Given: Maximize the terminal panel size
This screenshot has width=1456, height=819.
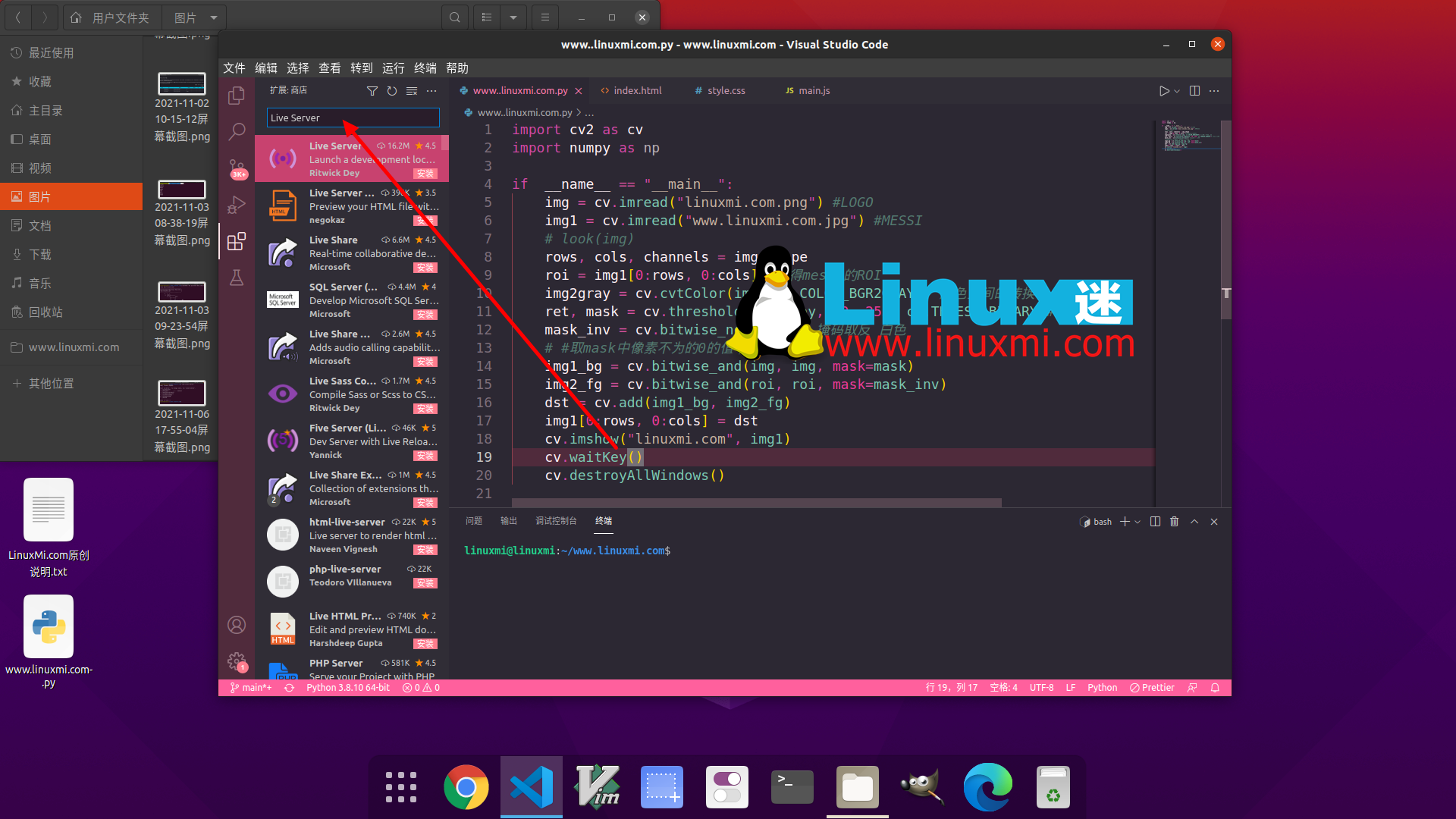Looking at the screenshot, I should [x=1194, y=522].
